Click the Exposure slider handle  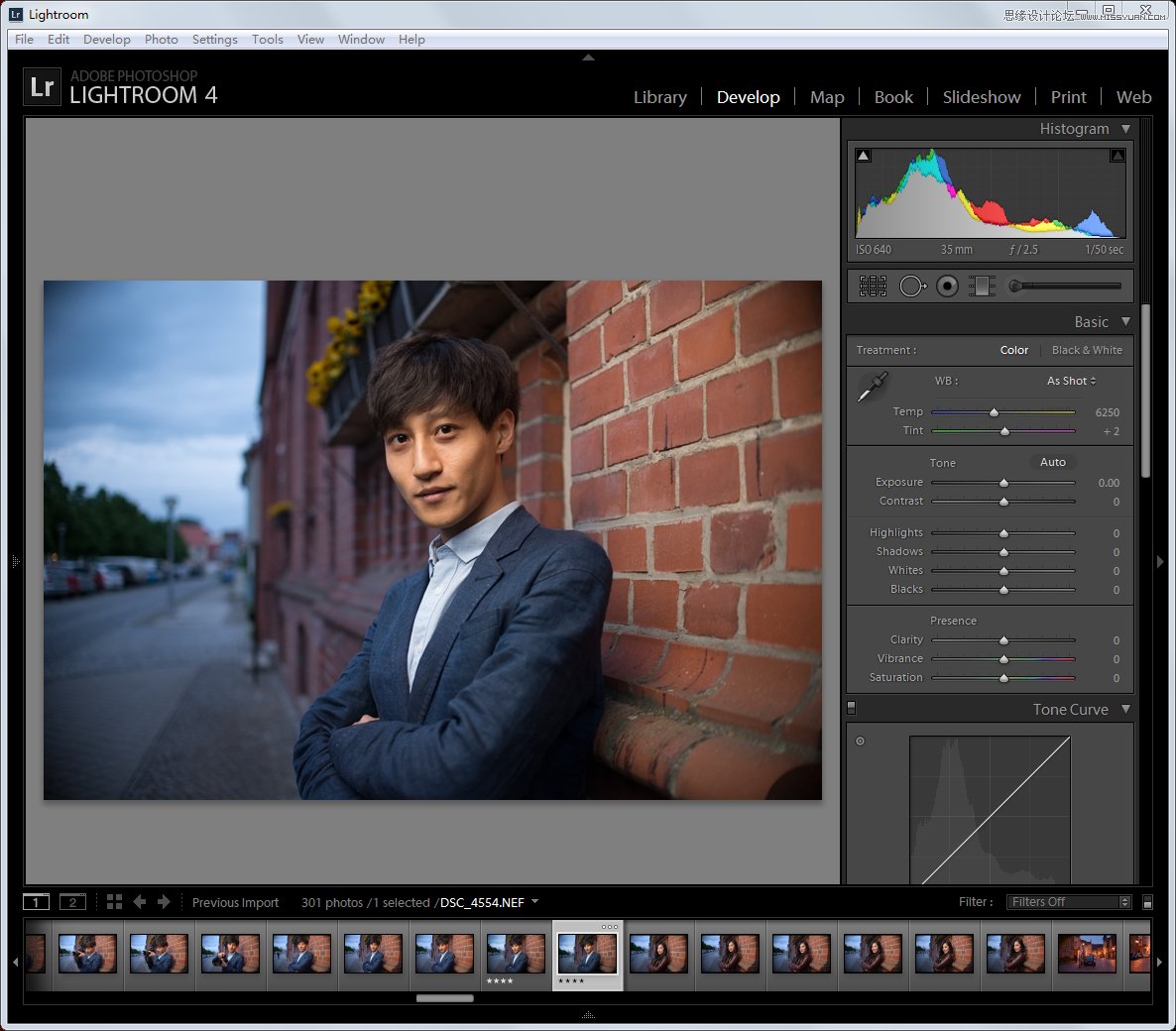[x=1003, y=483]
